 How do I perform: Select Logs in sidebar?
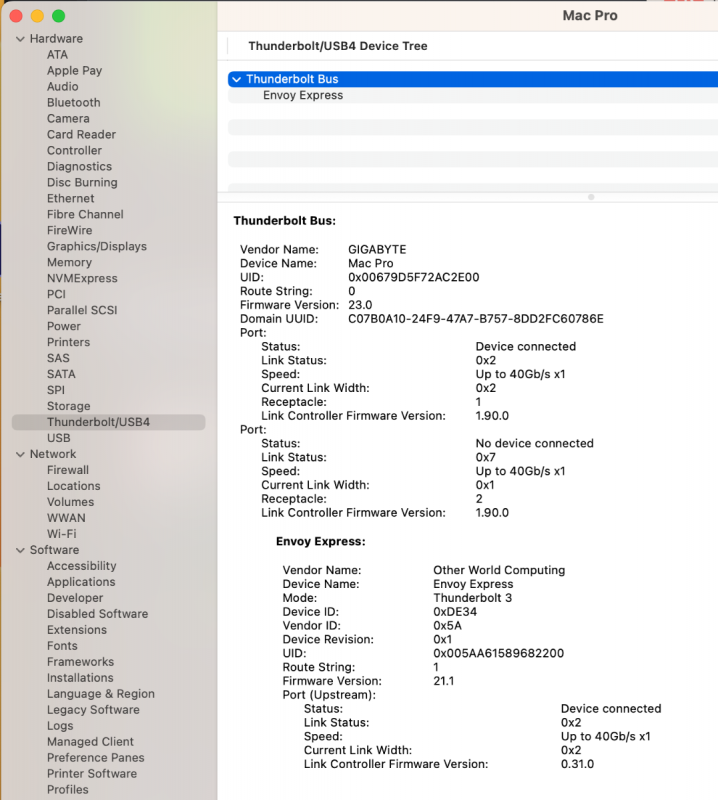pos(60,726)
